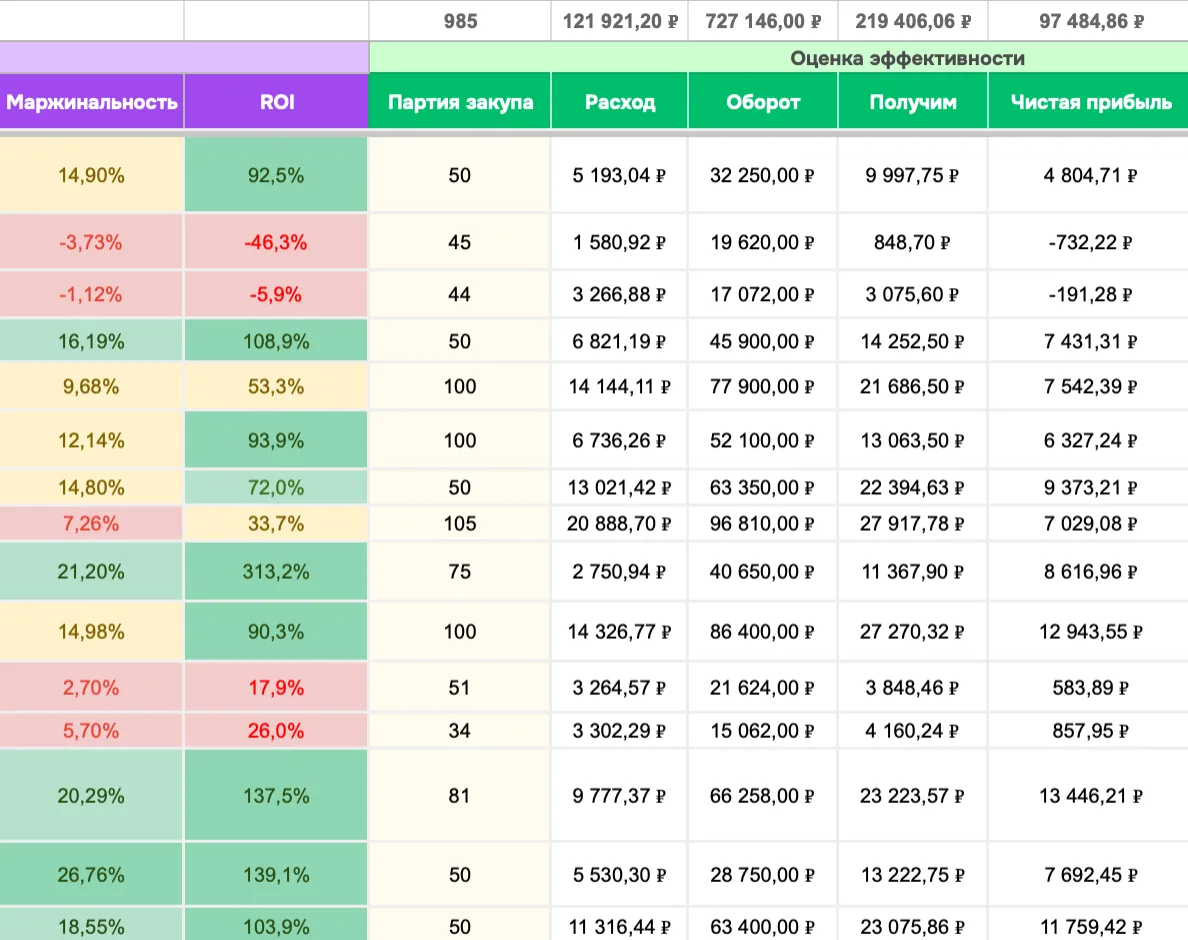
Task: Click purchase batch cell showing 105
Action: click(x=460, y=523)
